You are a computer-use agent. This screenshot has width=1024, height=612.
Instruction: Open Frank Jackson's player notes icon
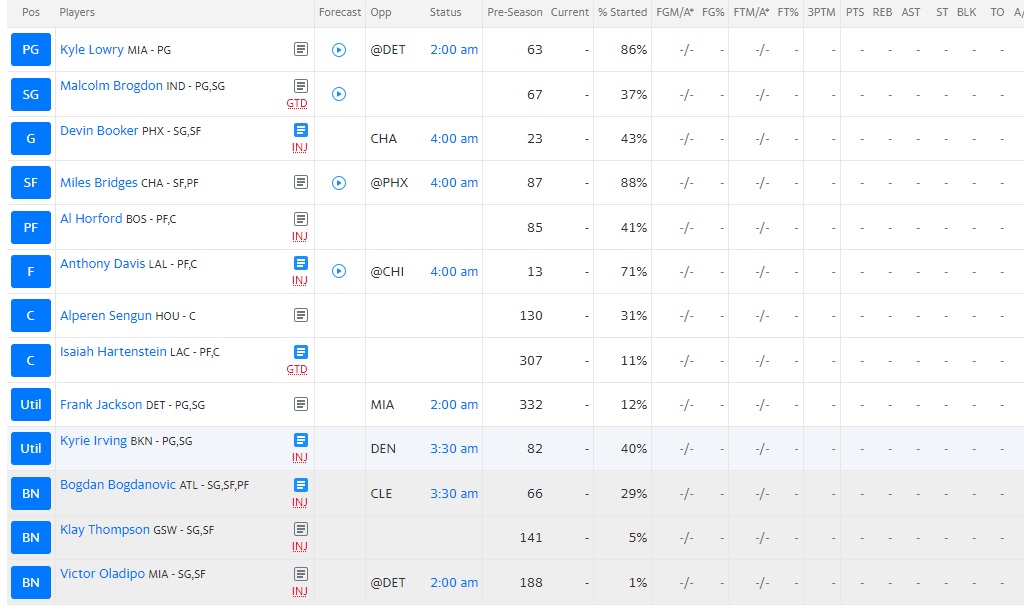tap(300, 404)
